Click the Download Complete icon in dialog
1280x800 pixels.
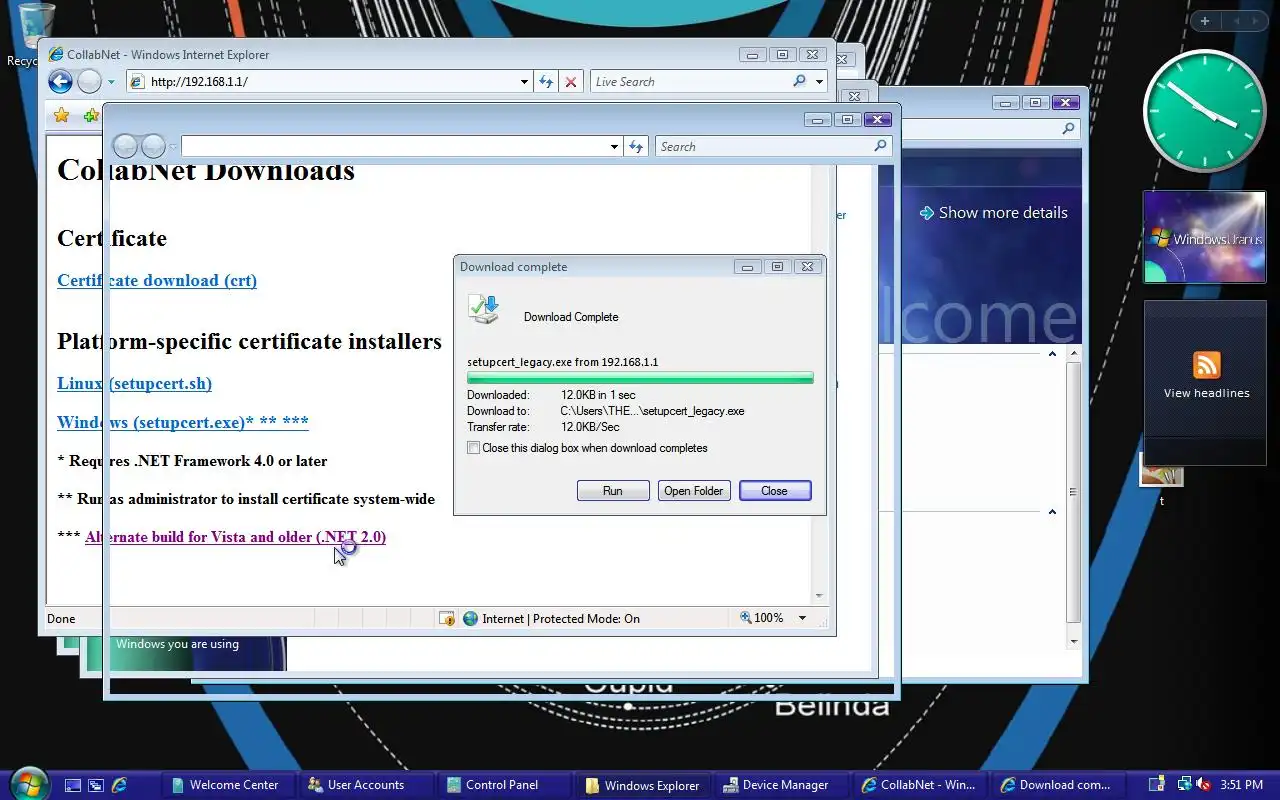point(484,310)
